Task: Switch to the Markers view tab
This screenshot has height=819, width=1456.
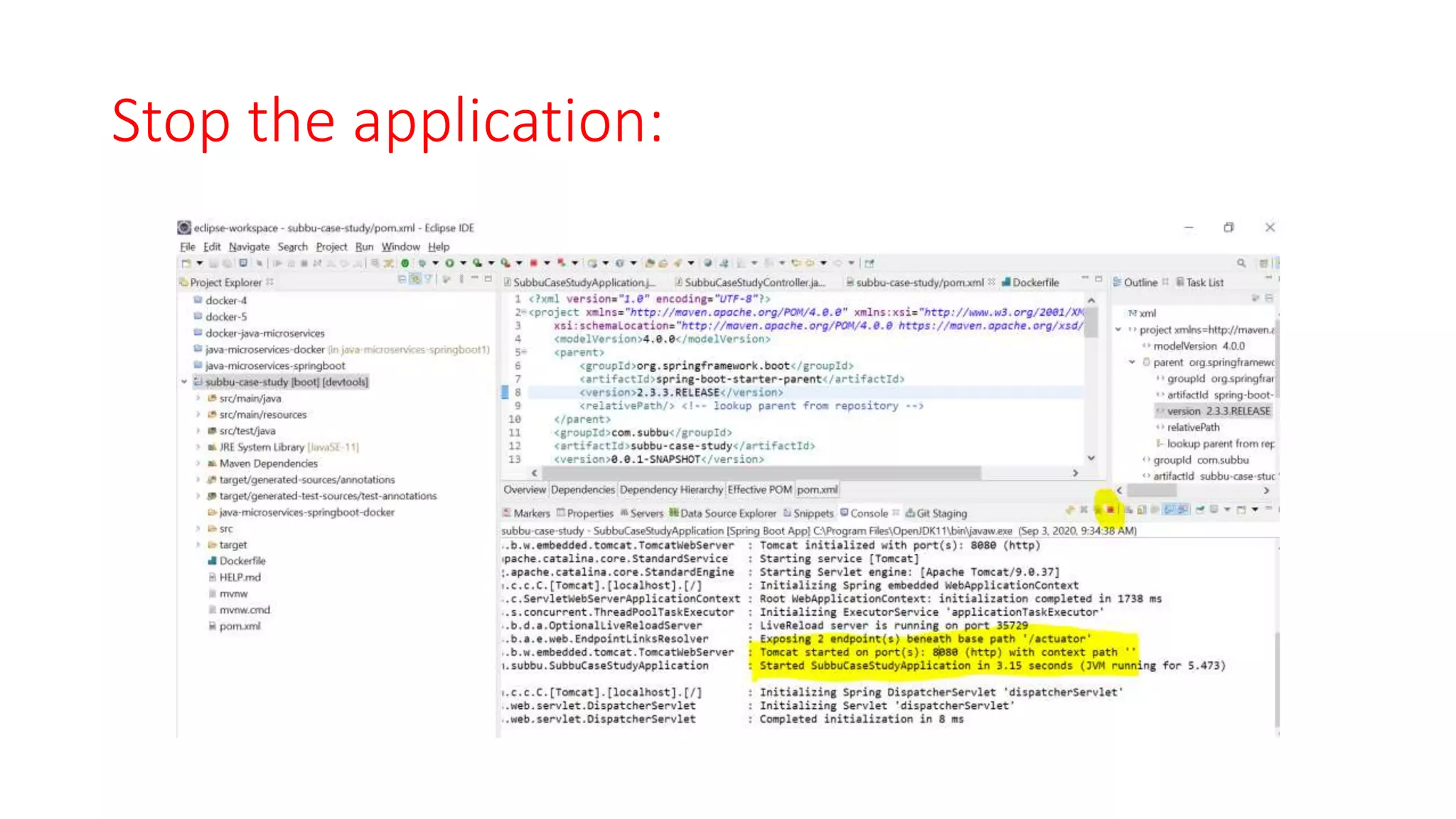Action: (527, 513)
